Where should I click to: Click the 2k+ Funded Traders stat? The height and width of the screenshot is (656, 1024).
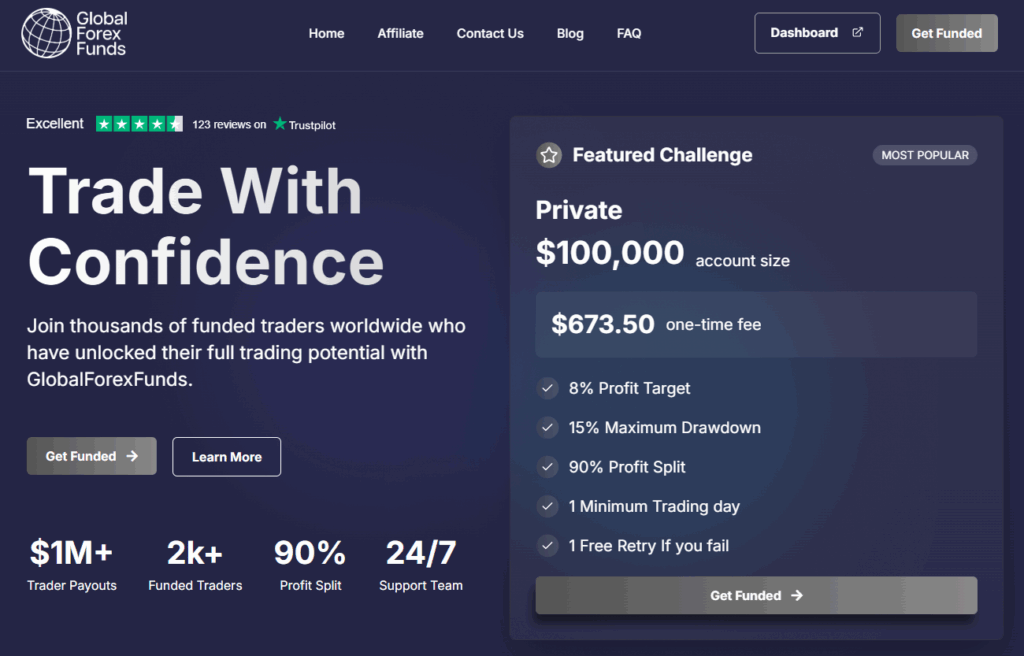click(x=195, y=565)
